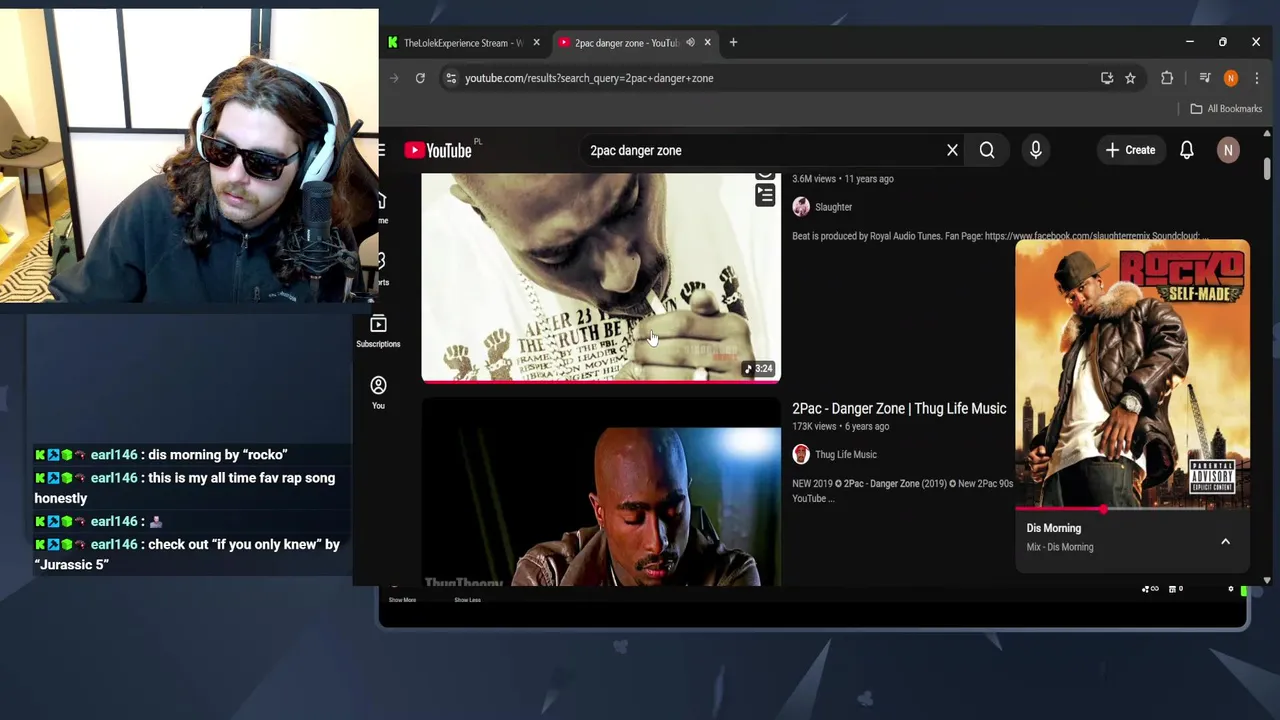This screenshot has width=1280, height=720.
Task: Click the NEW 2019 description snippet
Action: [902, 490]
